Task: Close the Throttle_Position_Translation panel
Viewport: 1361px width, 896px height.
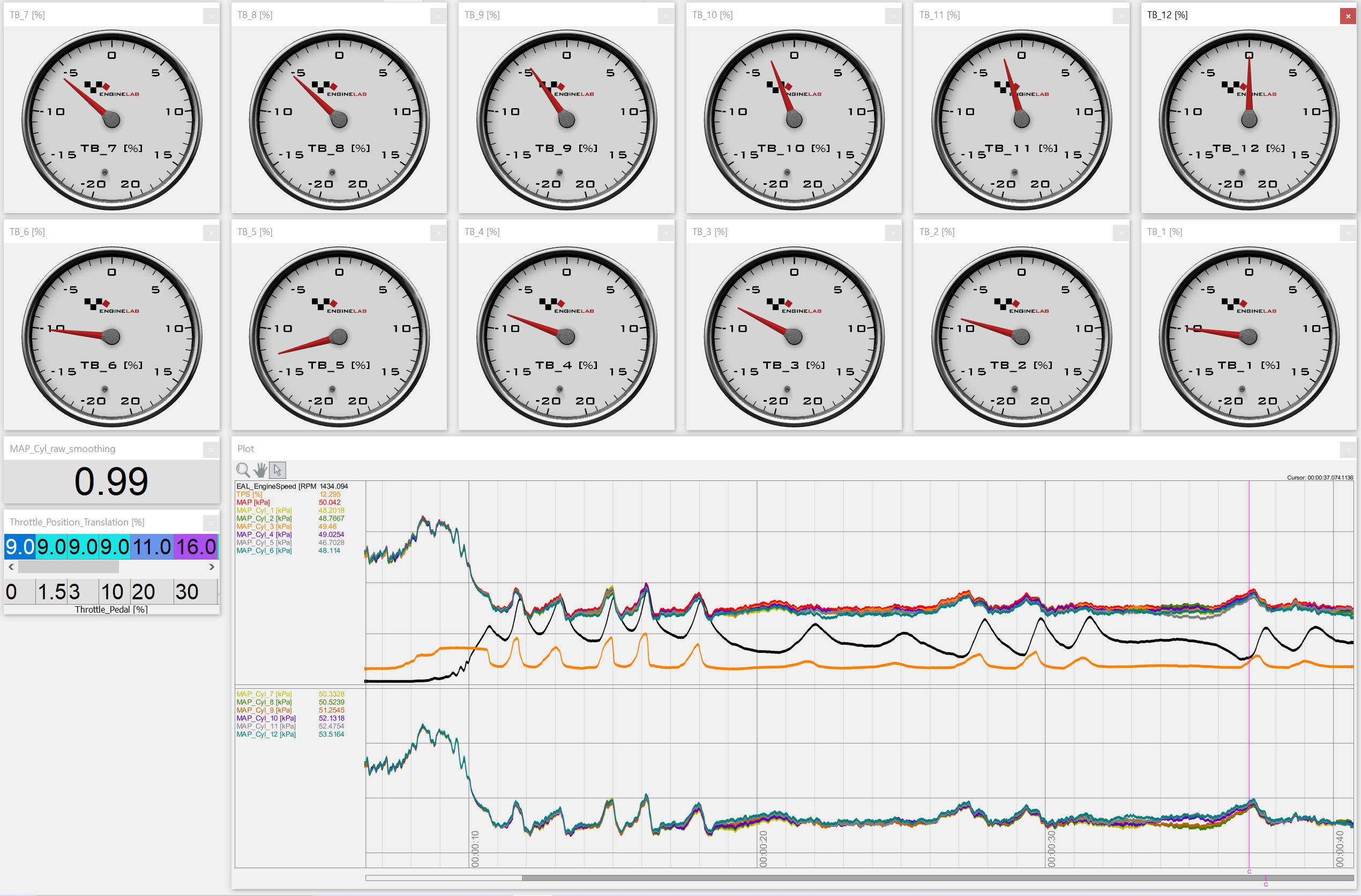Action: [x=211, y=523]
